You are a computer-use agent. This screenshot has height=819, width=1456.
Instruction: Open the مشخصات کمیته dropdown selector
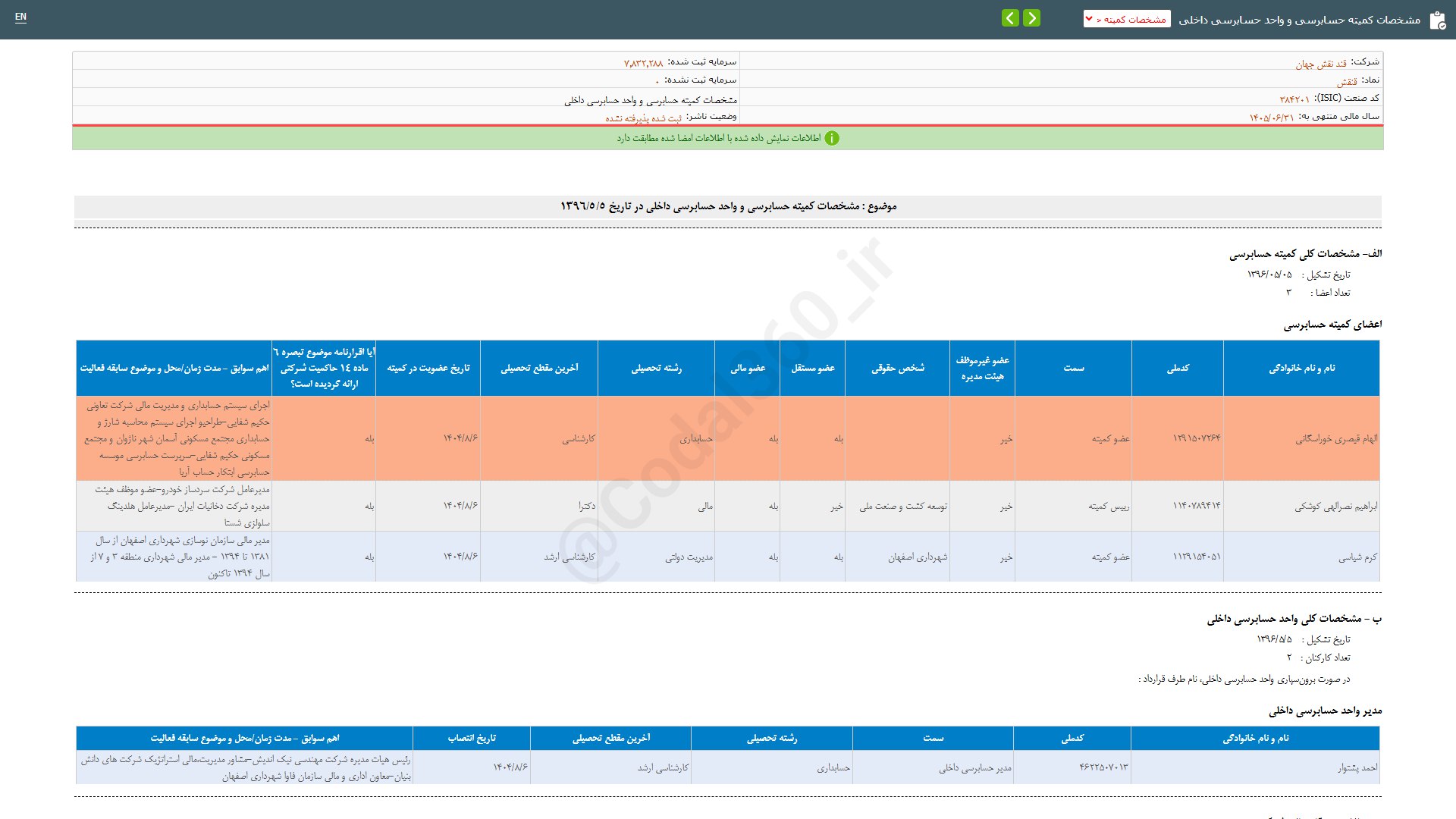[x=1127, y=19]
